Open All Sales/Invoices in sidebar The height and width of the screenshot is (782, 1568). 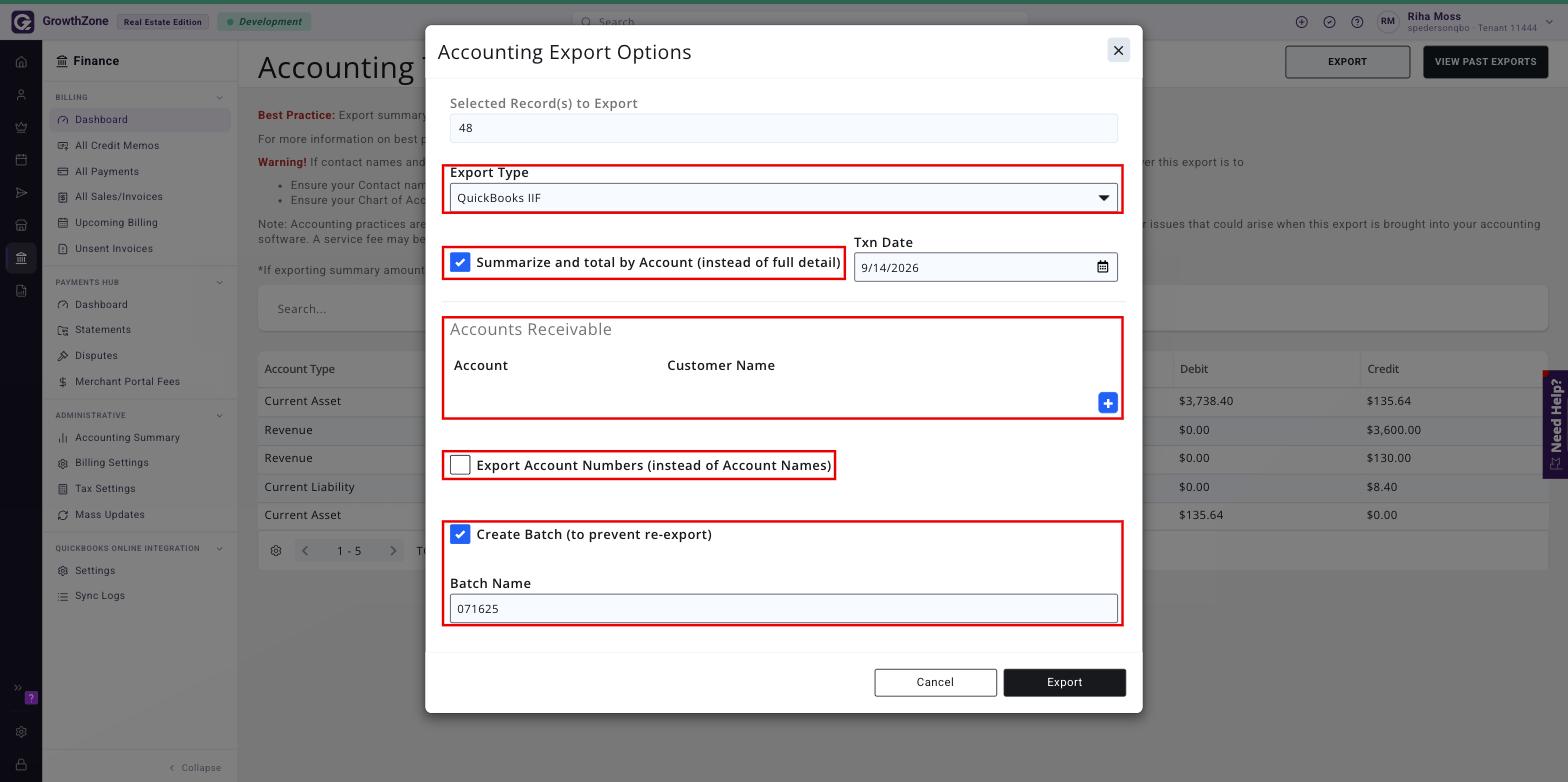pyautogui.click(x=118, y=197)
